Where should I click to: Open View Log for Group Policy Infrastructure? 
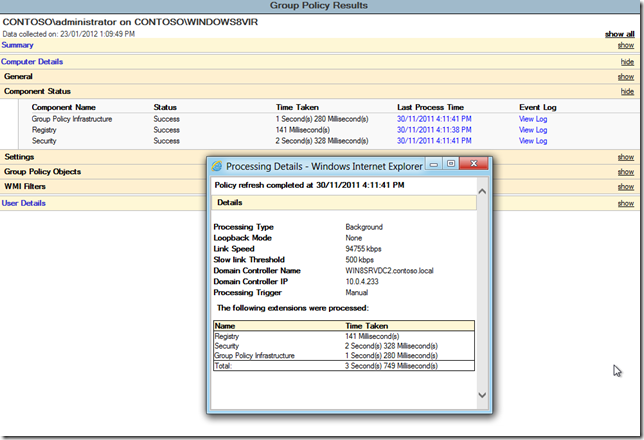(533, 118)
